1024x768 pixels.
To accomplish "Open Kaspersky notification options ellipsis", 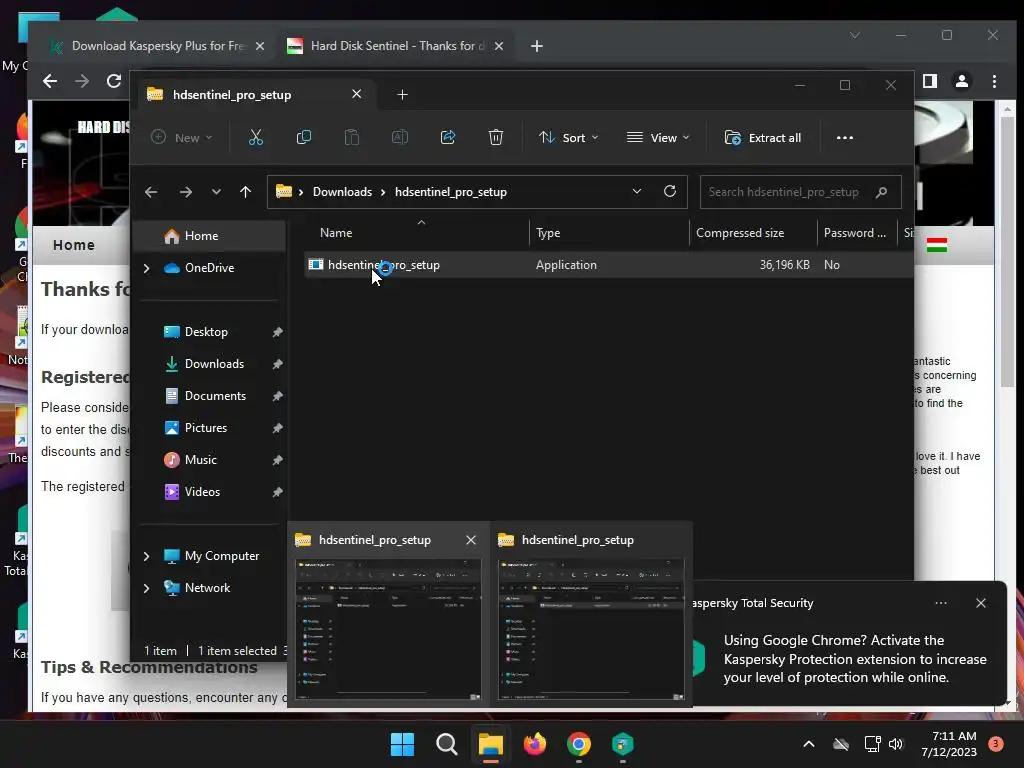I will (x=940, y=603).
